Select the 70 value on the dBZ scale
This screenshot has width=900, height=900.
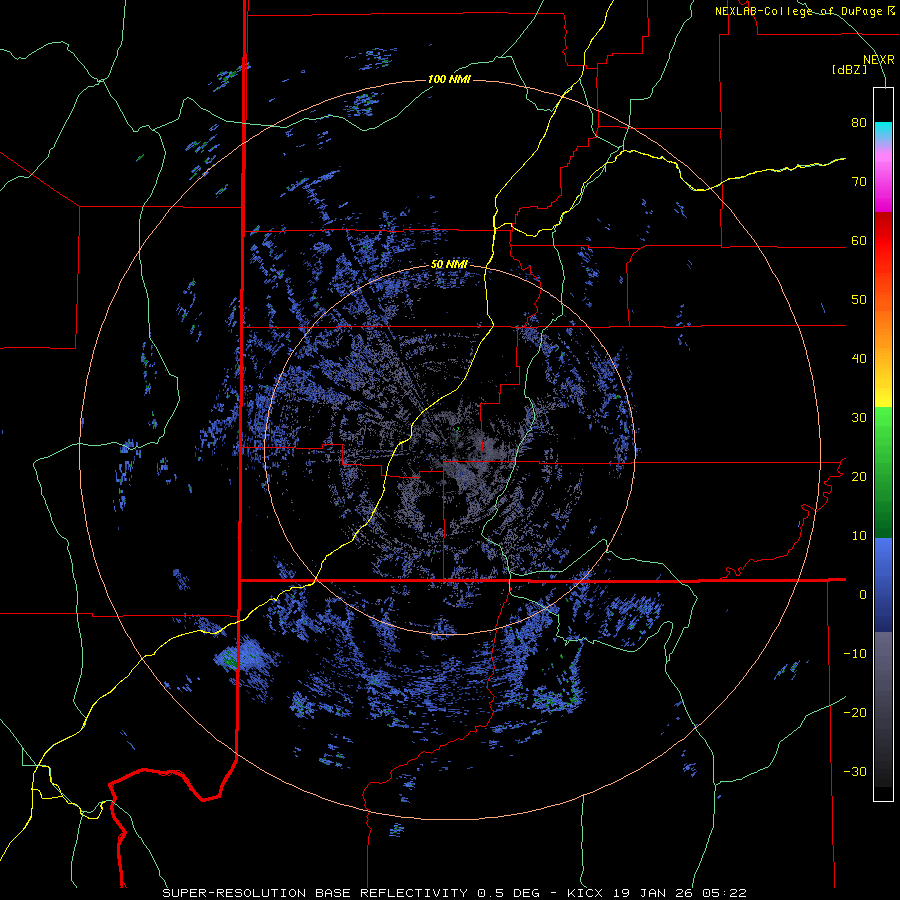click(x=859, y=182)
